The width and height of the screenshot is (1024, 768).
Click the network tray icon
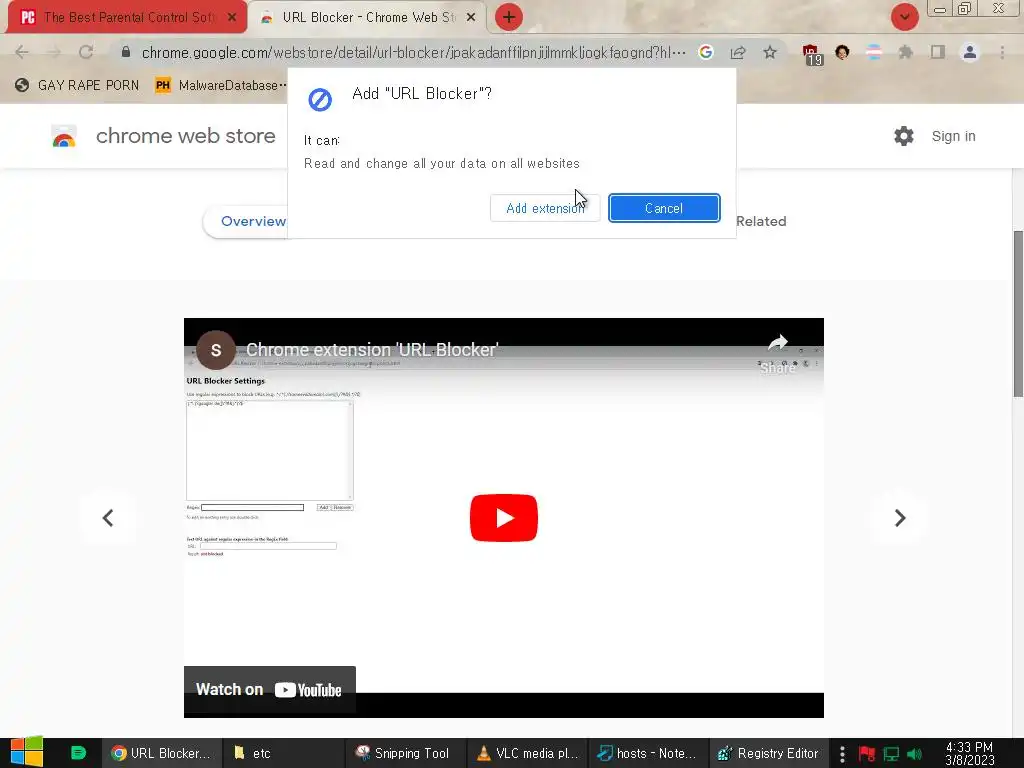click(891, 754)
